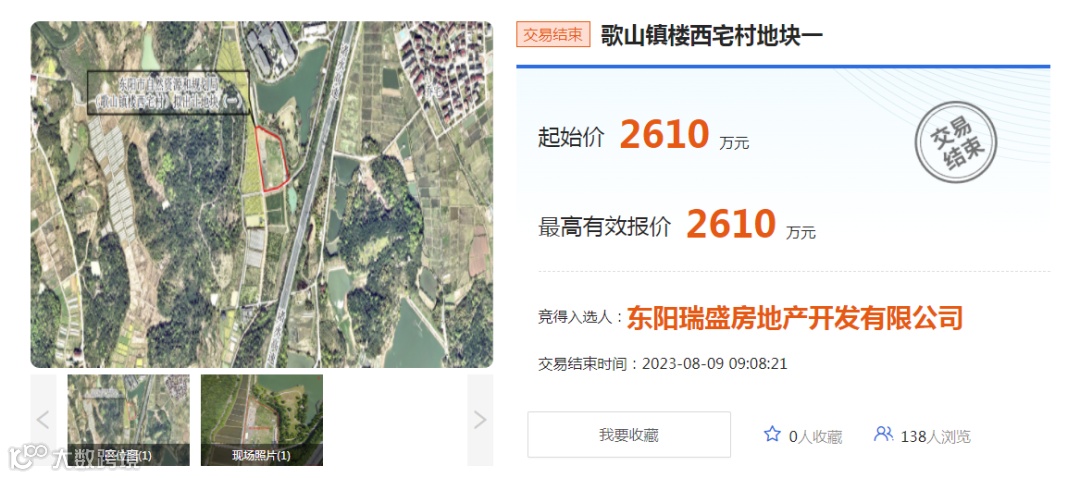Open winner 东阳瑞盛房地产开发有限公司 link
This screenshot has height=478, width=1080.
[x=794, y=318]
